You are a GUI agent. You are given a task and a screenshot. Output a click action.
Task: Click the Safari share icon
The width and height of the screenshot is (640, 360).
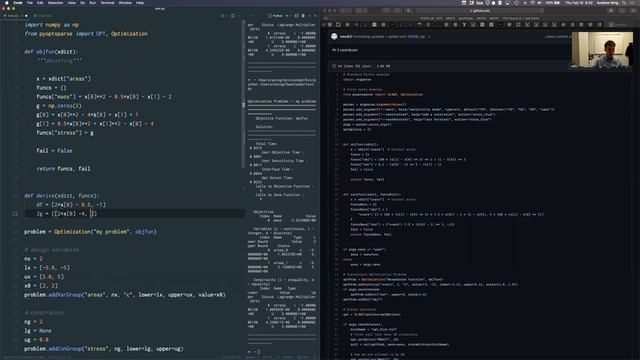coord(611,11)
